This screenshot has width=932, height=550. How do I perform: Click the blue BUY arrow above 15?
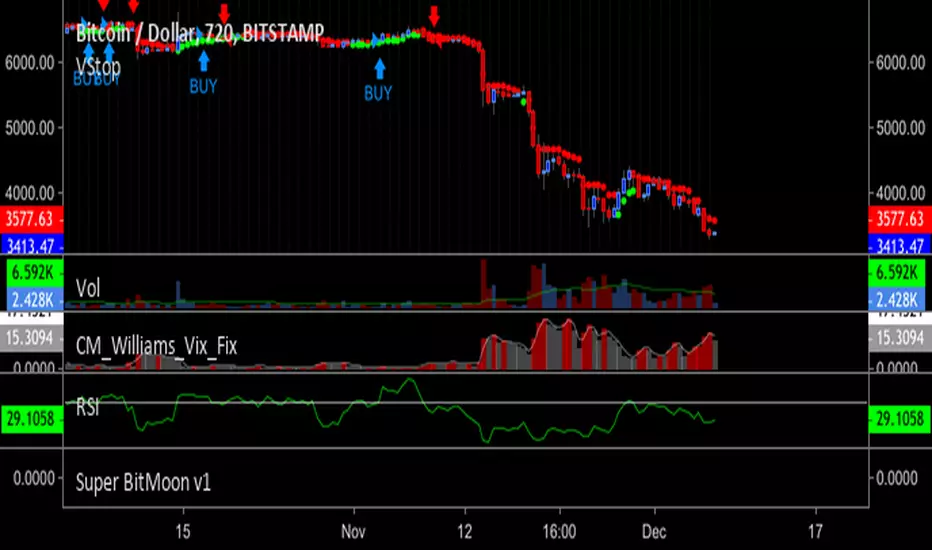pos(204,61)
